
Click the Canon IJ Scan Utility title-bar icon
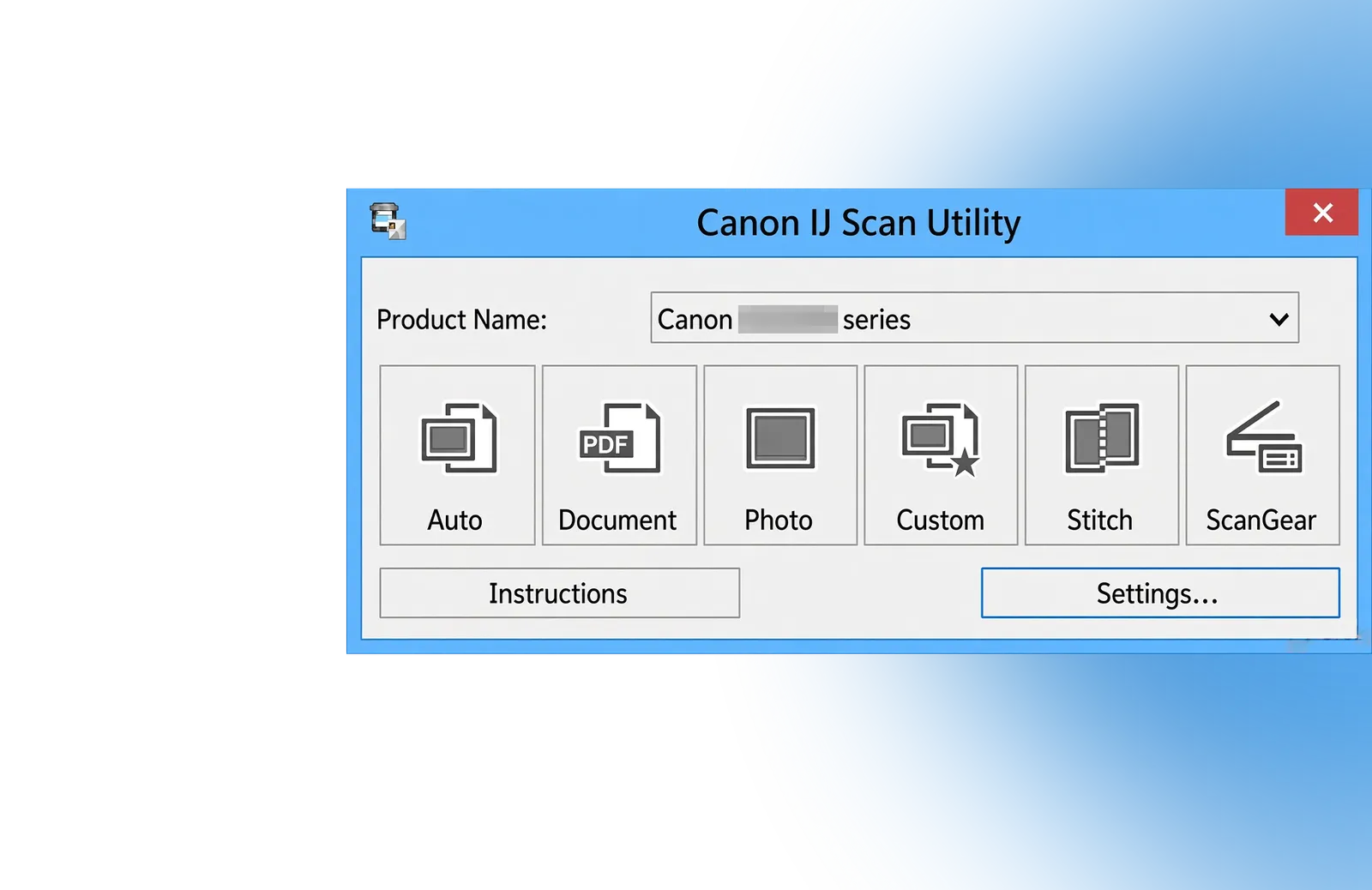pyautogui.click(x=388, y=221)
